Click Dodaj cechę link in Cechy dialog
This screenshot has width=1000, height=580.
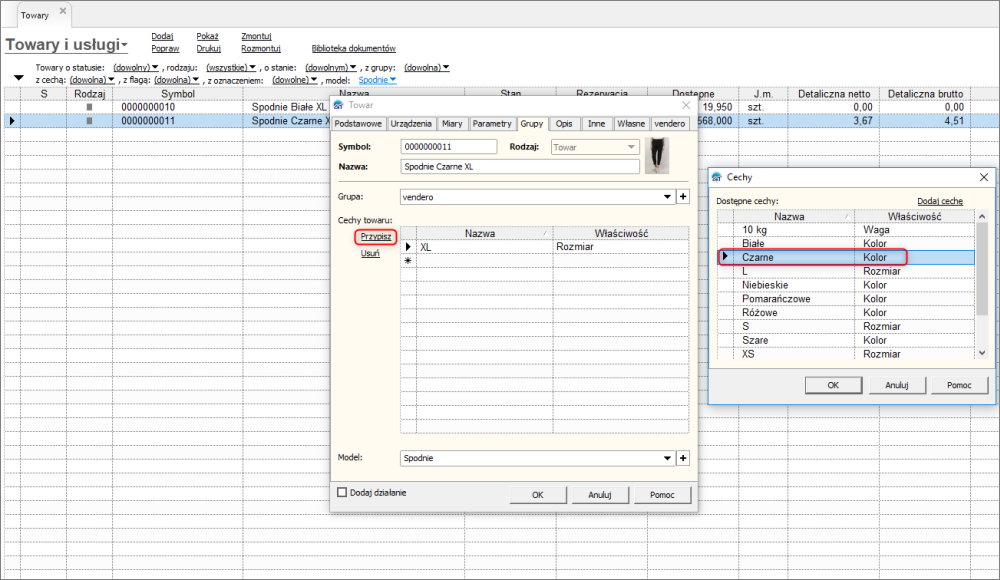click(940, 201)
